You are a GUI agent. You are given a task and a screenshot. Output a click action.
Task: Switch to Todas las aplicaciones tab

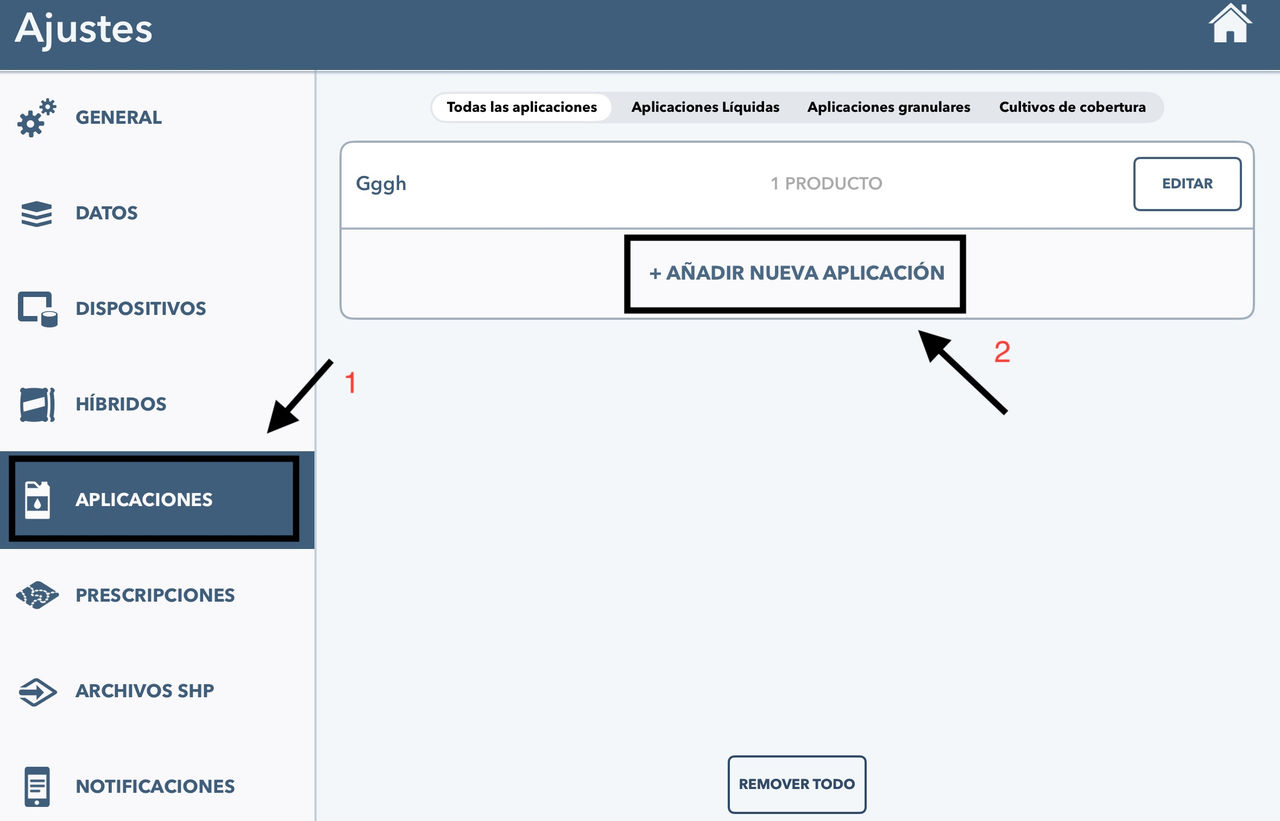click(522, 107)
